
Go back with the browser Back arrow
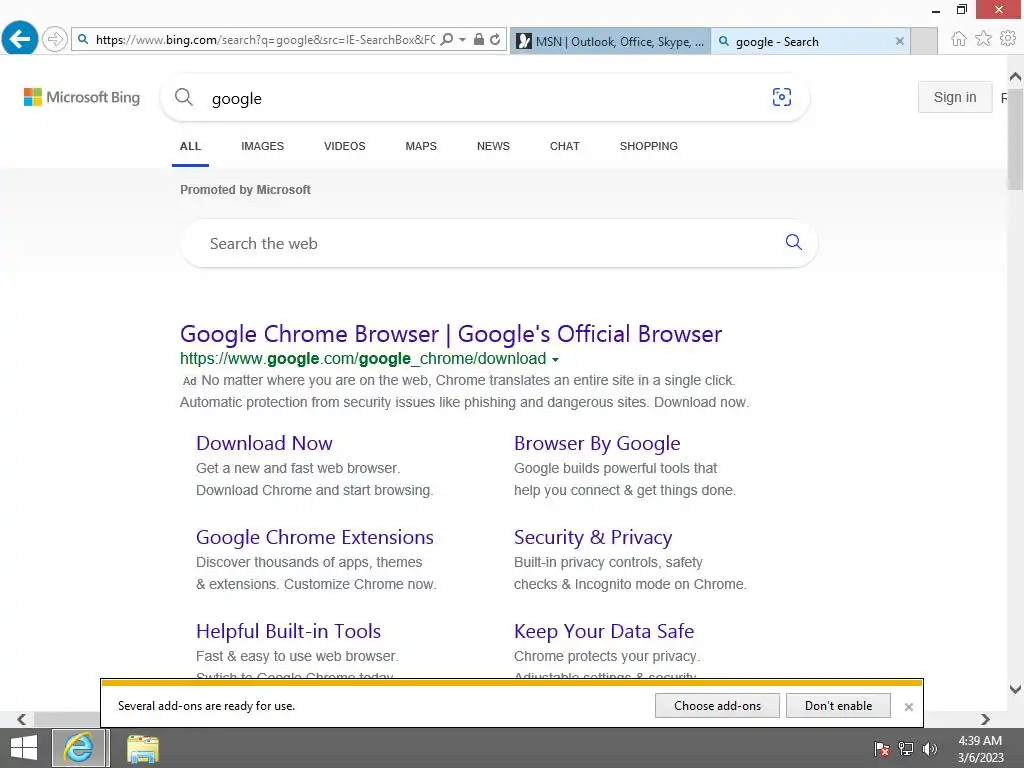[20, 39]
